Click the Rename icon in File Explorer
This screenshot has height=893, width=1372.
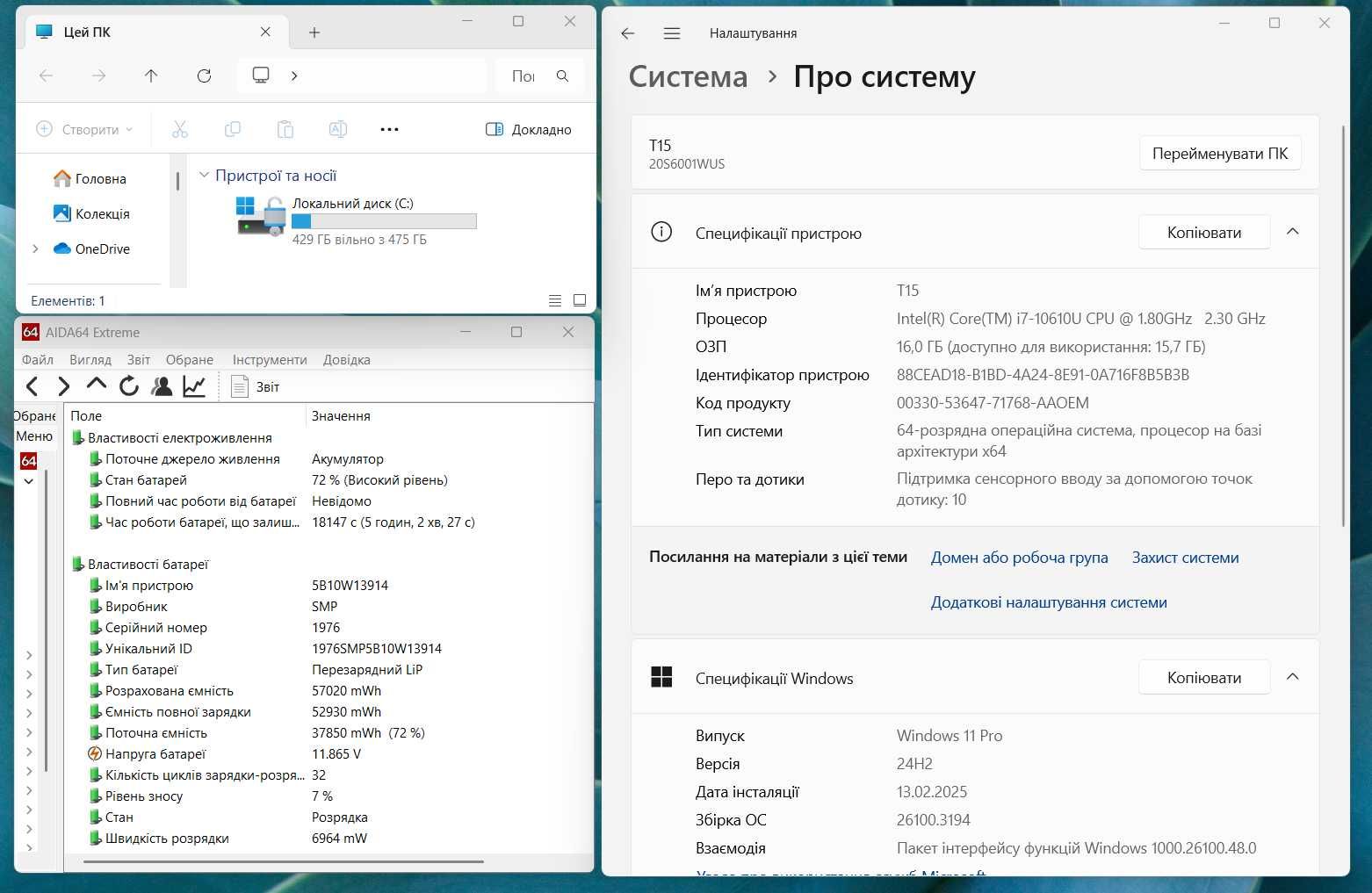[x=337, y=129]
